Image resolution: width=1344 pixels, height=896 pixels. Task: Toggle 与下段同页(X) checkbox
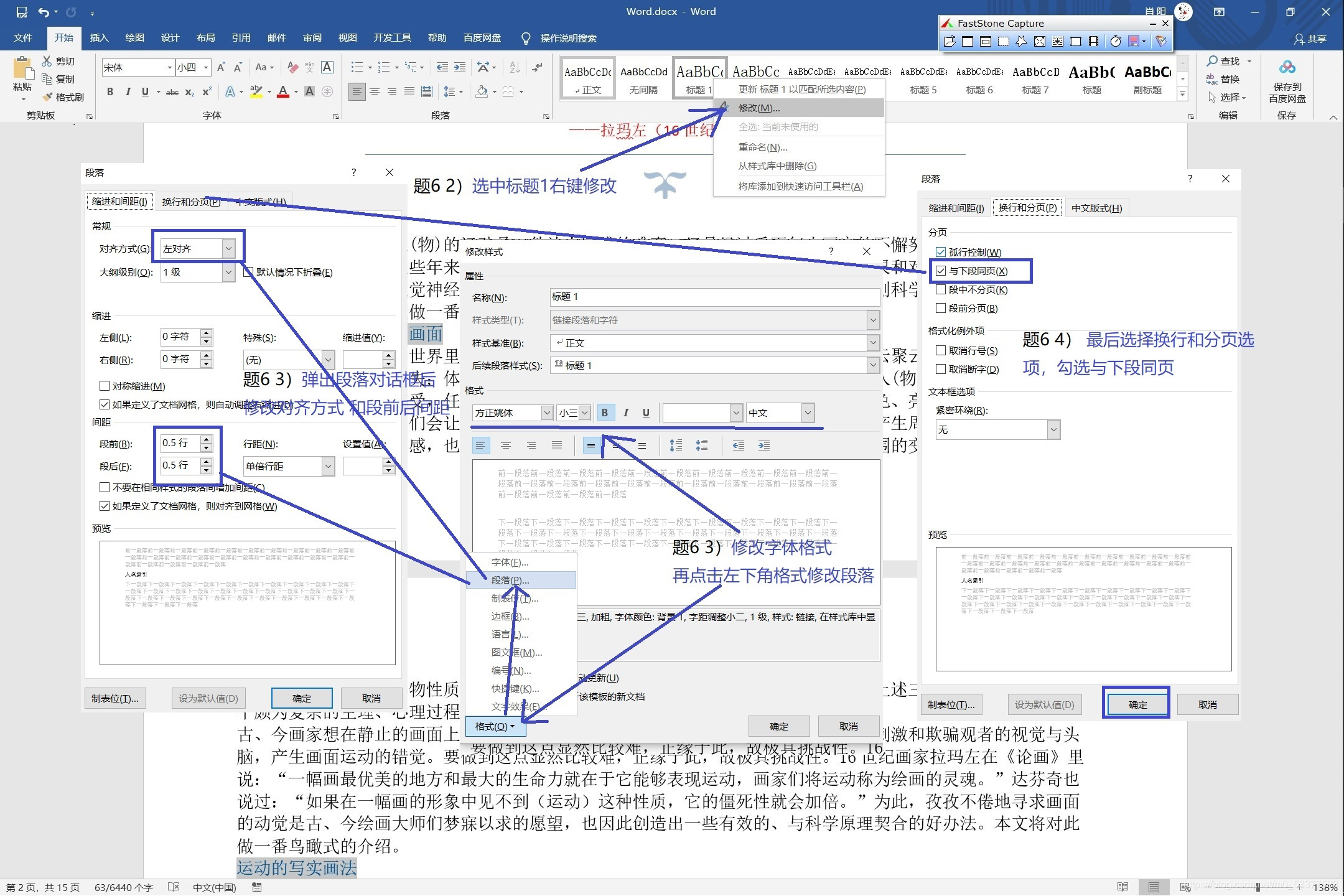point(941,271)
